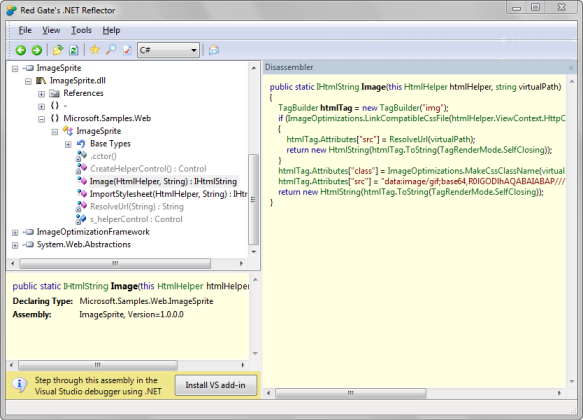Click the .cctor() method icon
The width and height of the screenshot is (583, 420).
click(81, 156)
